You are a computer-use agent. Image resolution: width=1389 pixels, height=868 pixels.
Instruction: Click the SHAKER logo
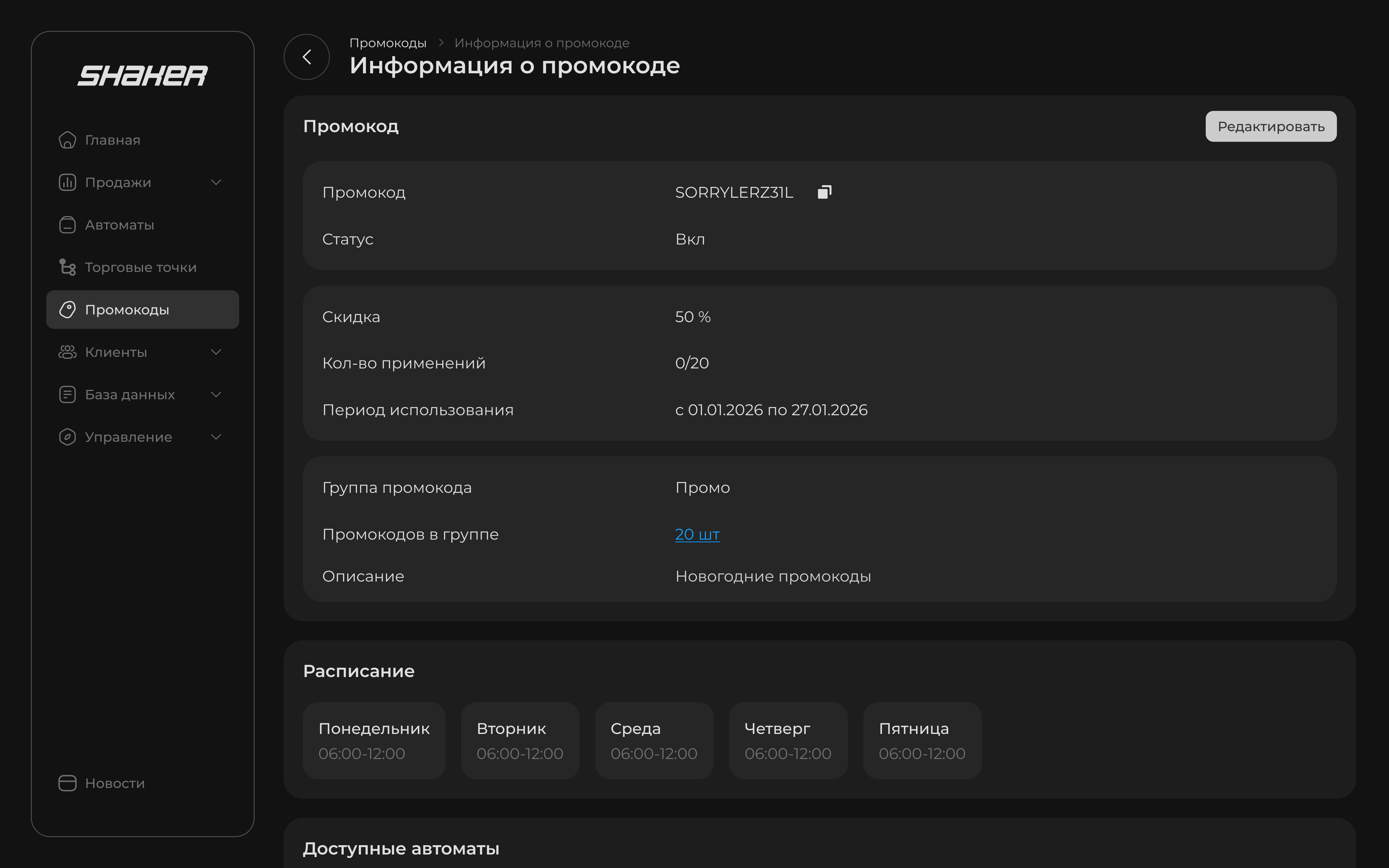(142, 76)
